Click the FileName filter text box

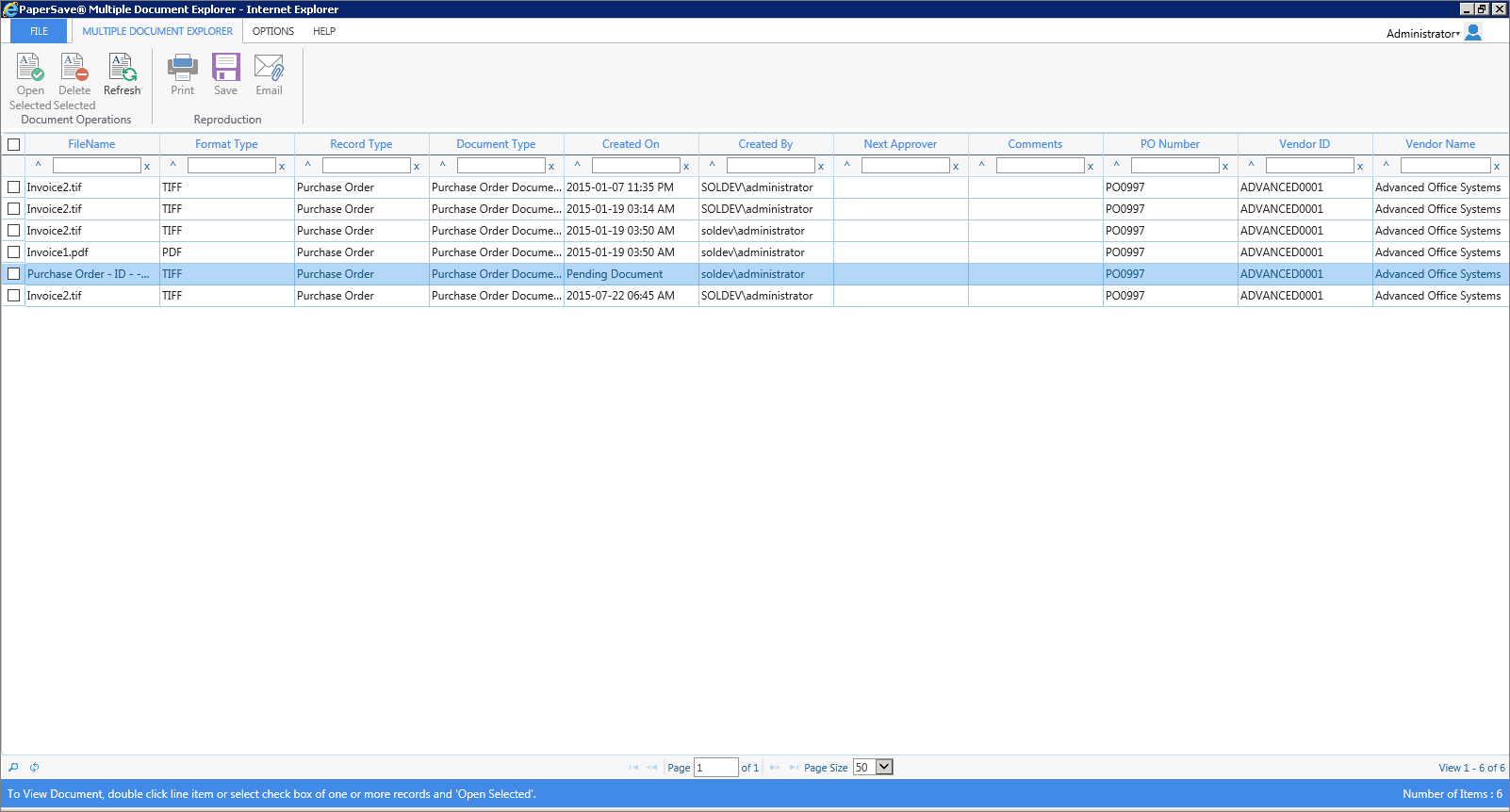point(96,165)
